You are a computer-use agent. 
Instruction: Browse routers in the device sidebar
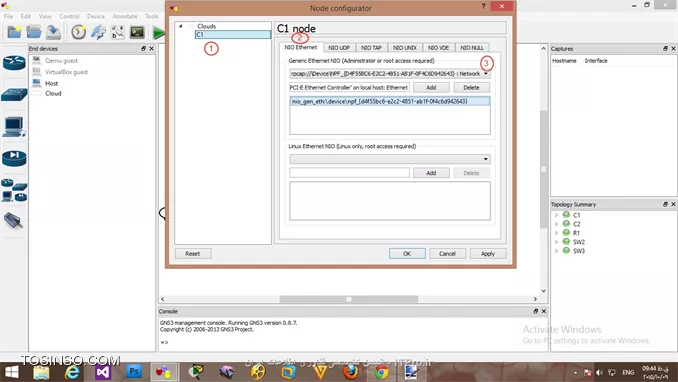point(14,63)
